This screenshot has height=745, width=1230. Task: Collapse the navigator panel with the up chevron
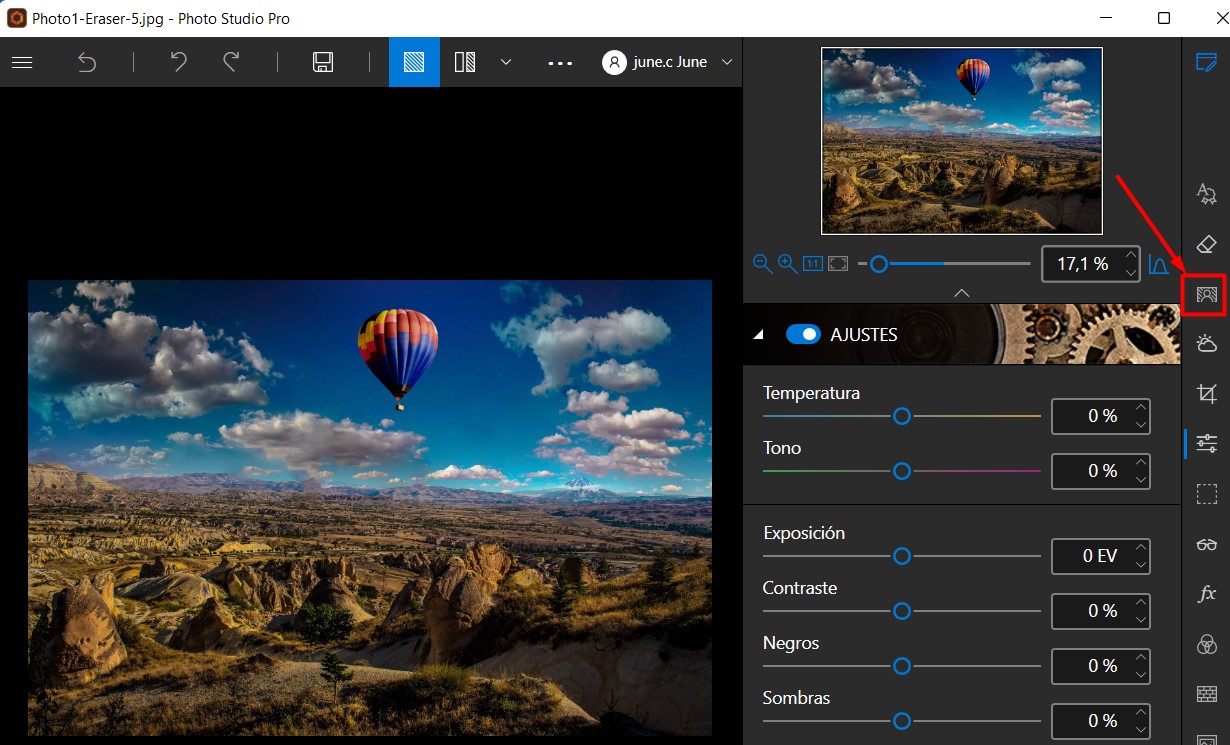[x=962, y=293]
